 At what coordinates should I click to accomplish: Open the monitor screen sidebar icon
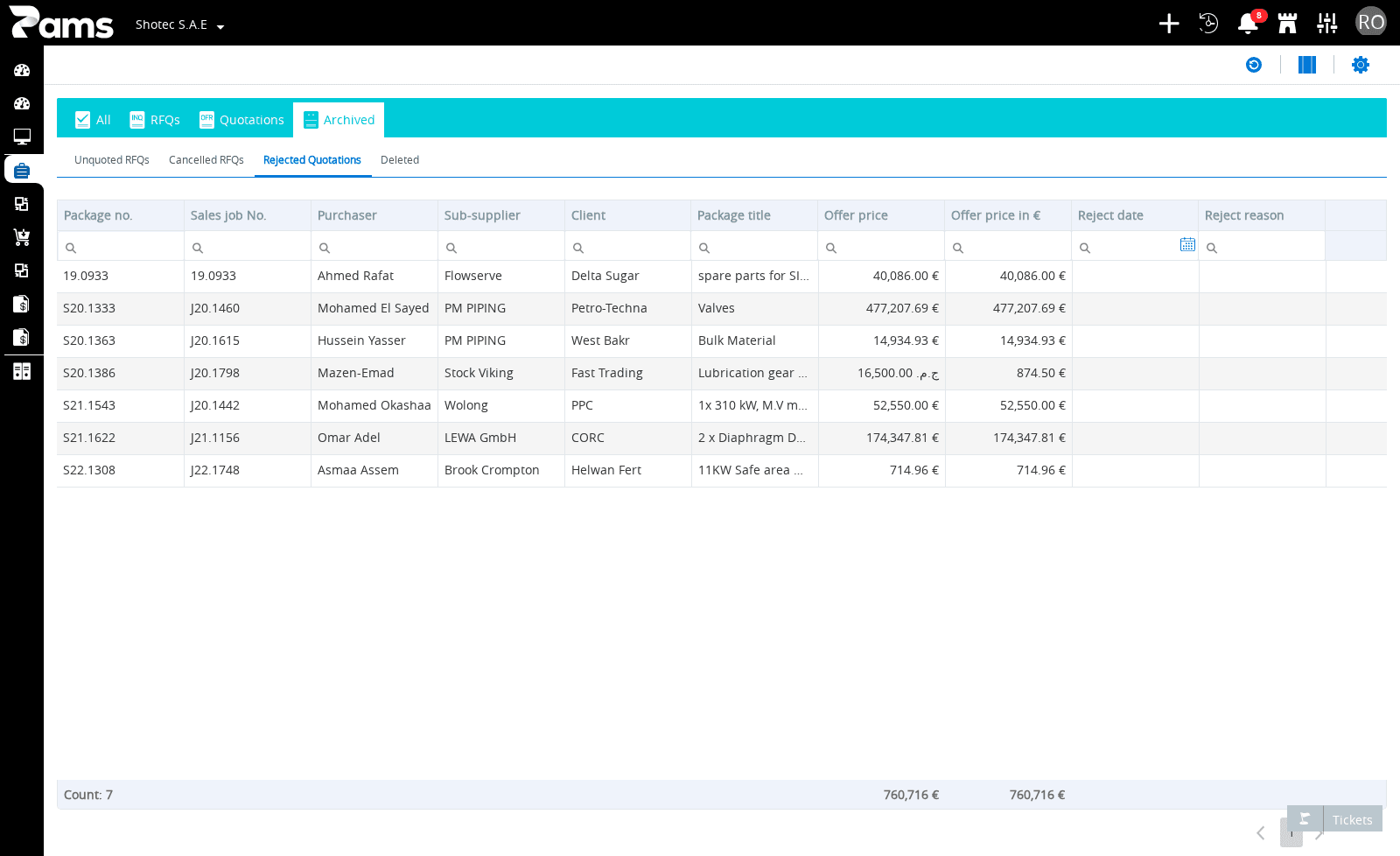pyautogui.click(x=22, y=137)
